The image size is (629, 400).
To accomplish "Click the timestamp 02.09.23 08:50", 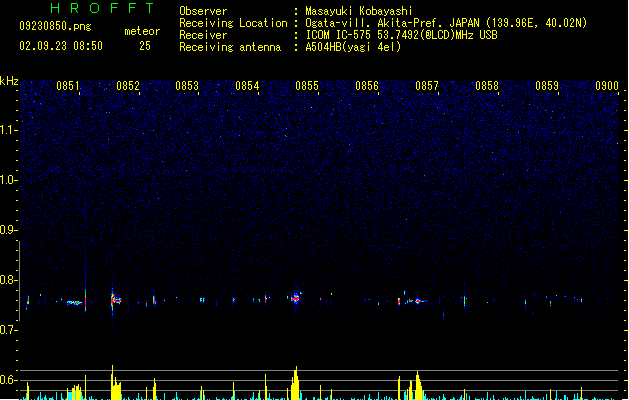I will [61, 46].
